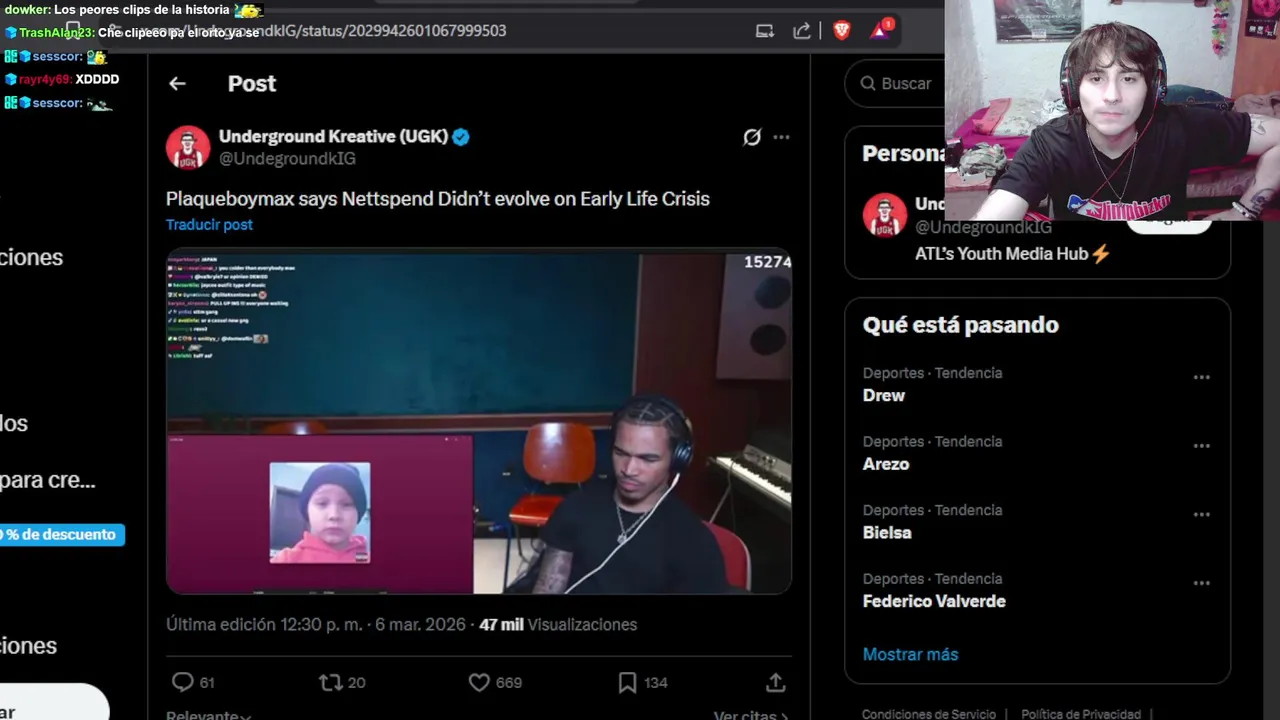This screenshot has height=720, width=1280.
Task: Expand the Relevante replies sort dropdown
Action: (x=208, y=714)
